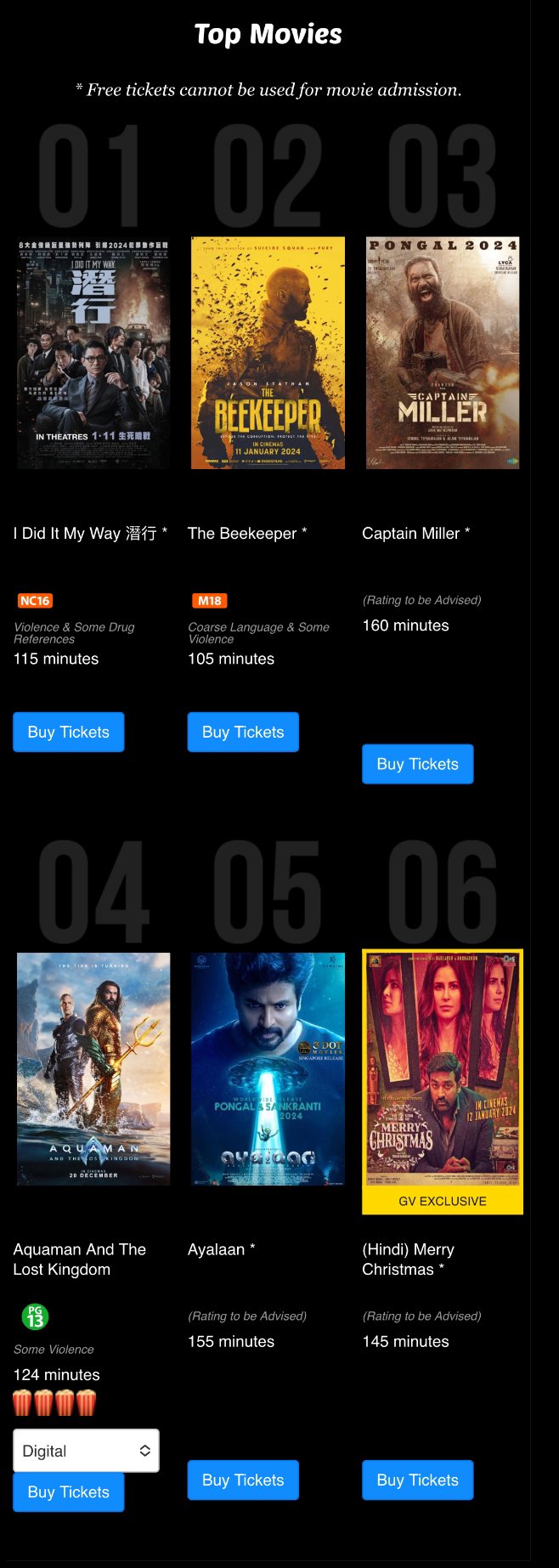Open the Aquaman movie poster
This screenshot has width=559, height=1568.
coord(93,1069)
